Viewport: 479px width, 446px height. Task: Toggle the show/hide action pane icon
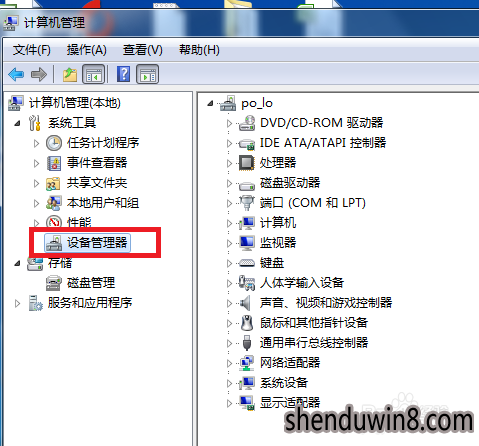click(147, 74)
